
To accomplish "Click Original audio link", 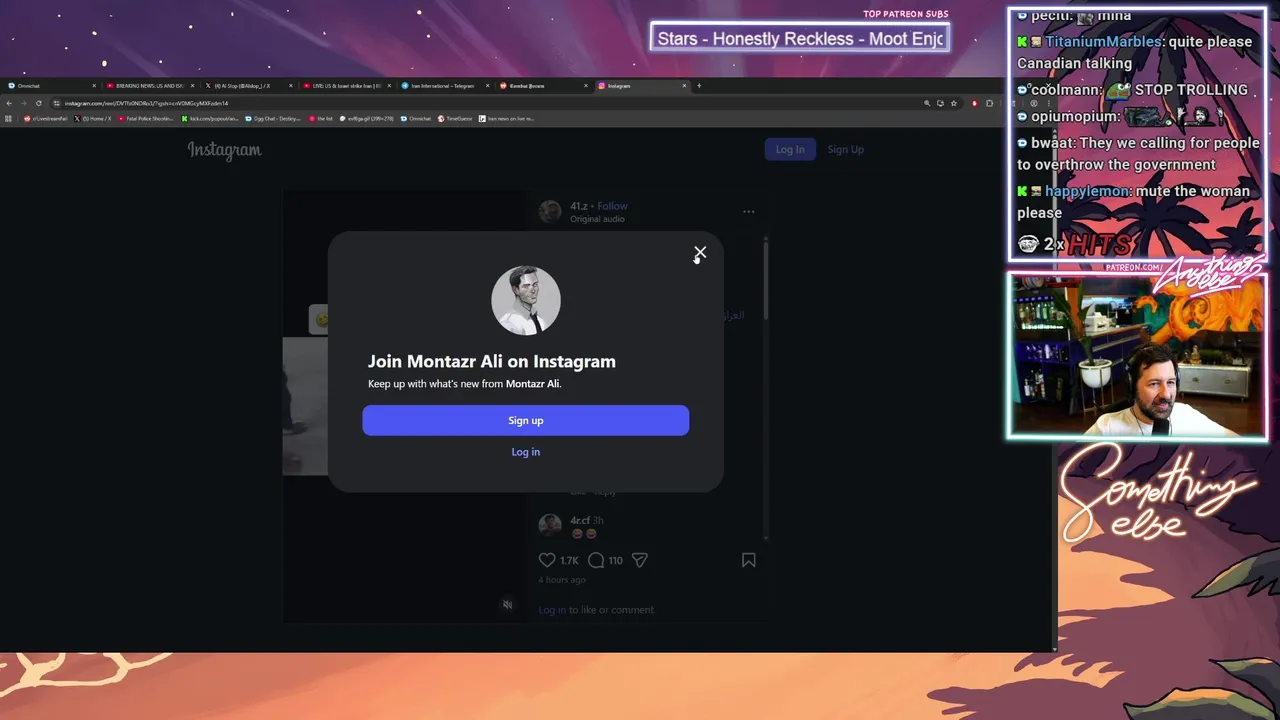I will pyautogui.click(x=597, y=219).
